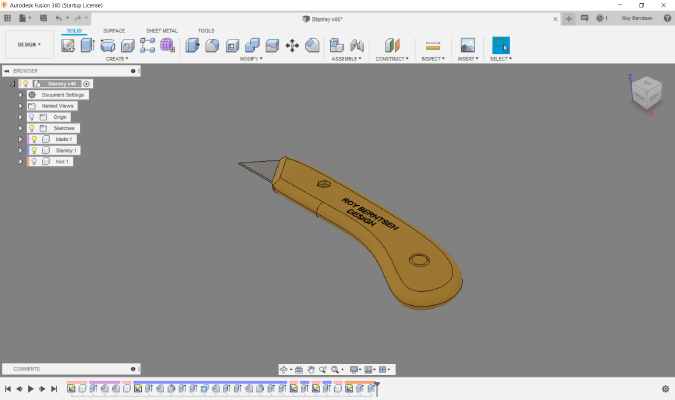Open the Look At tool
675x400 pixels.
(x=299, y=369)
